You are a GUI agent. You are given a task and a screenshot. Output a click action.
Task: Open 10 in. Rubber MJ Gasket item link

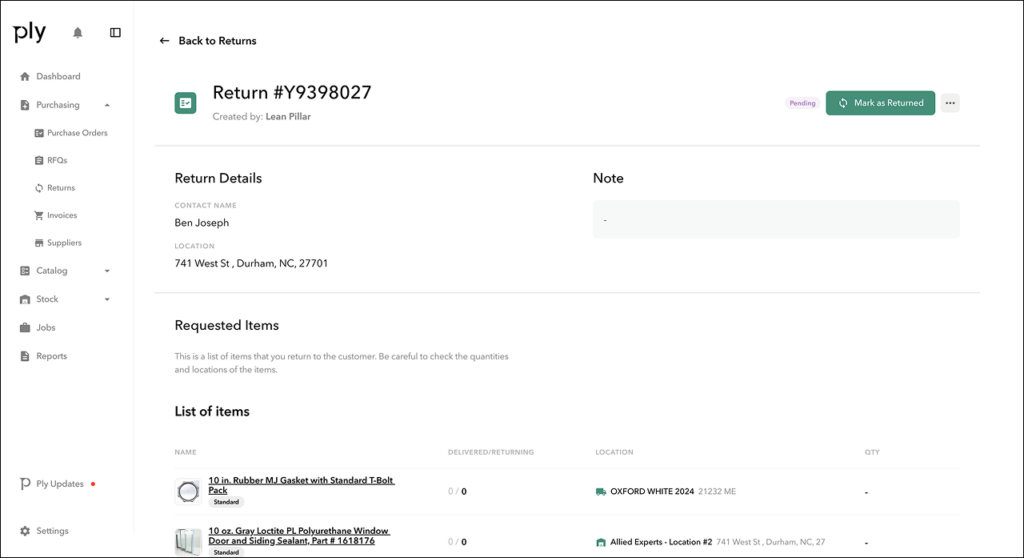click(301, 485)
